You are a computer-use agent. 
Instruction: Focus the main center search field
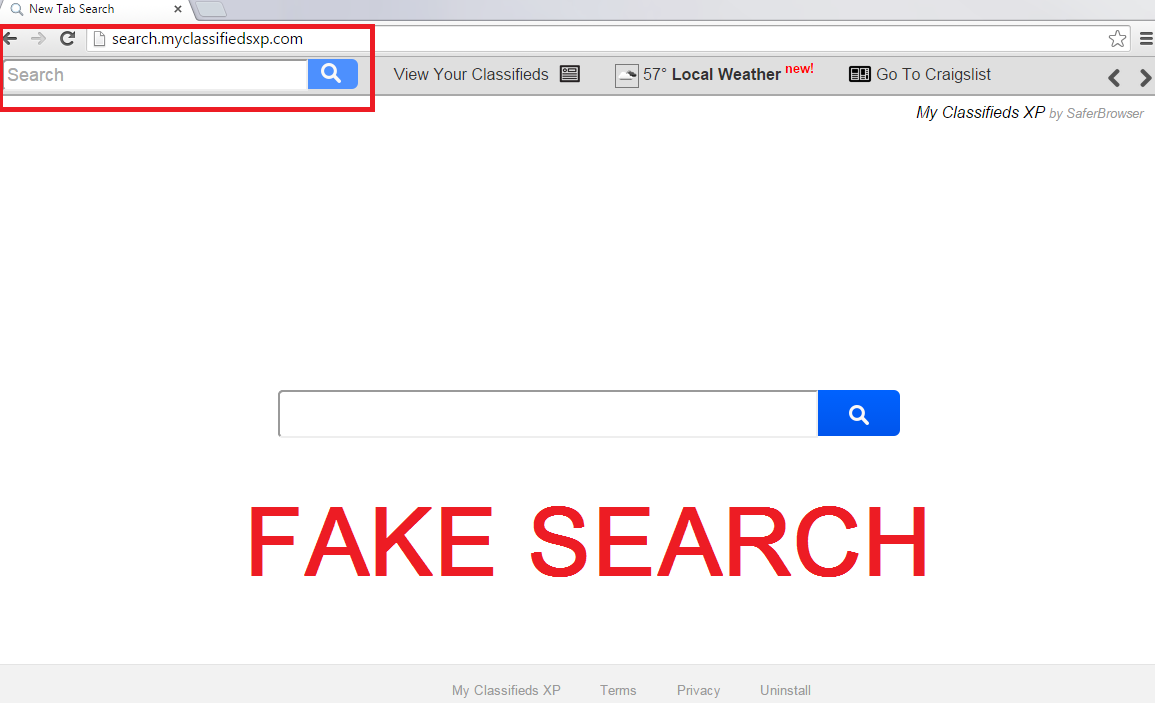tap(548, 413)
